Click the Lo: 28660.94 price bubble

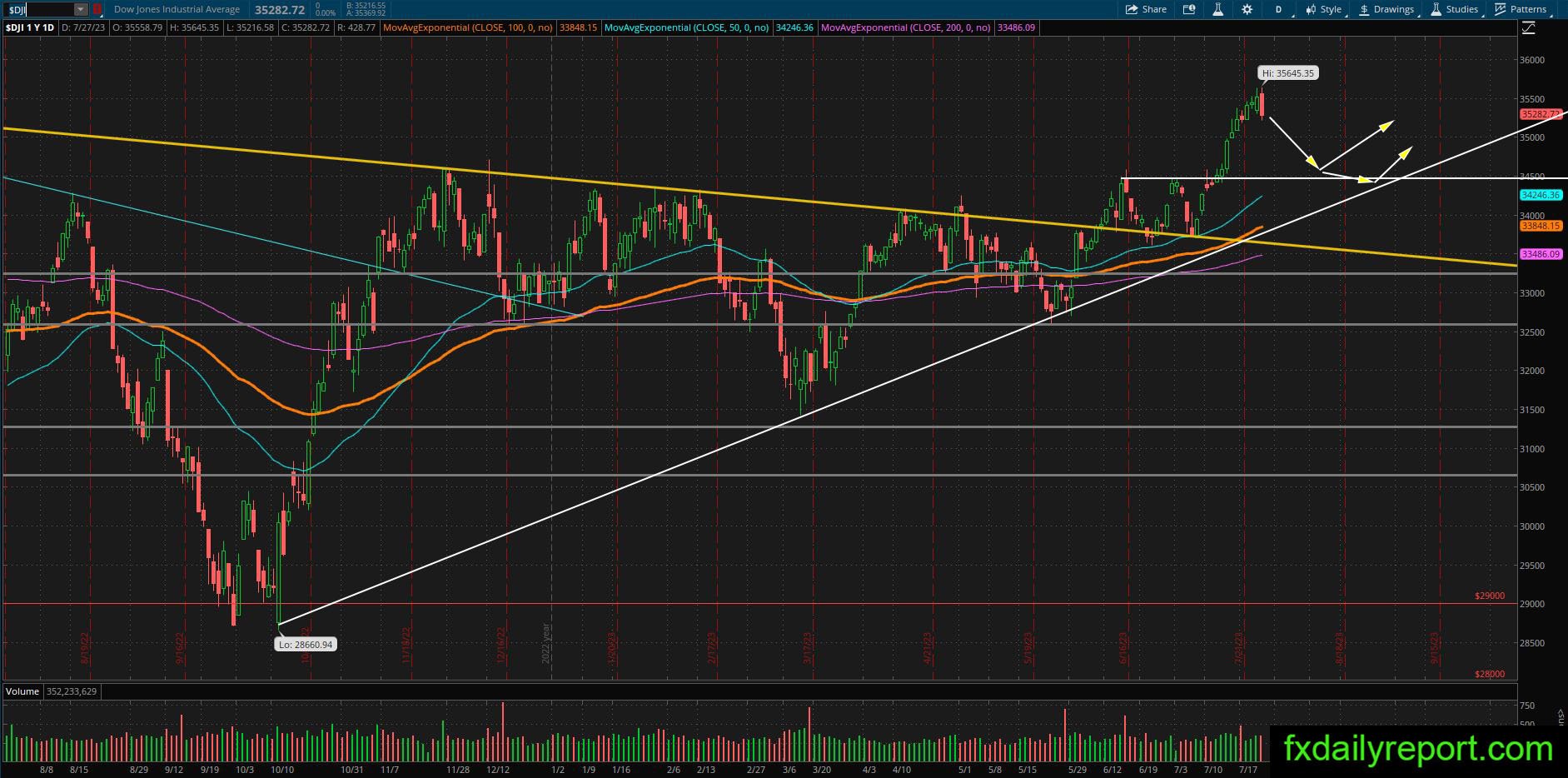[x=306, y=644]
